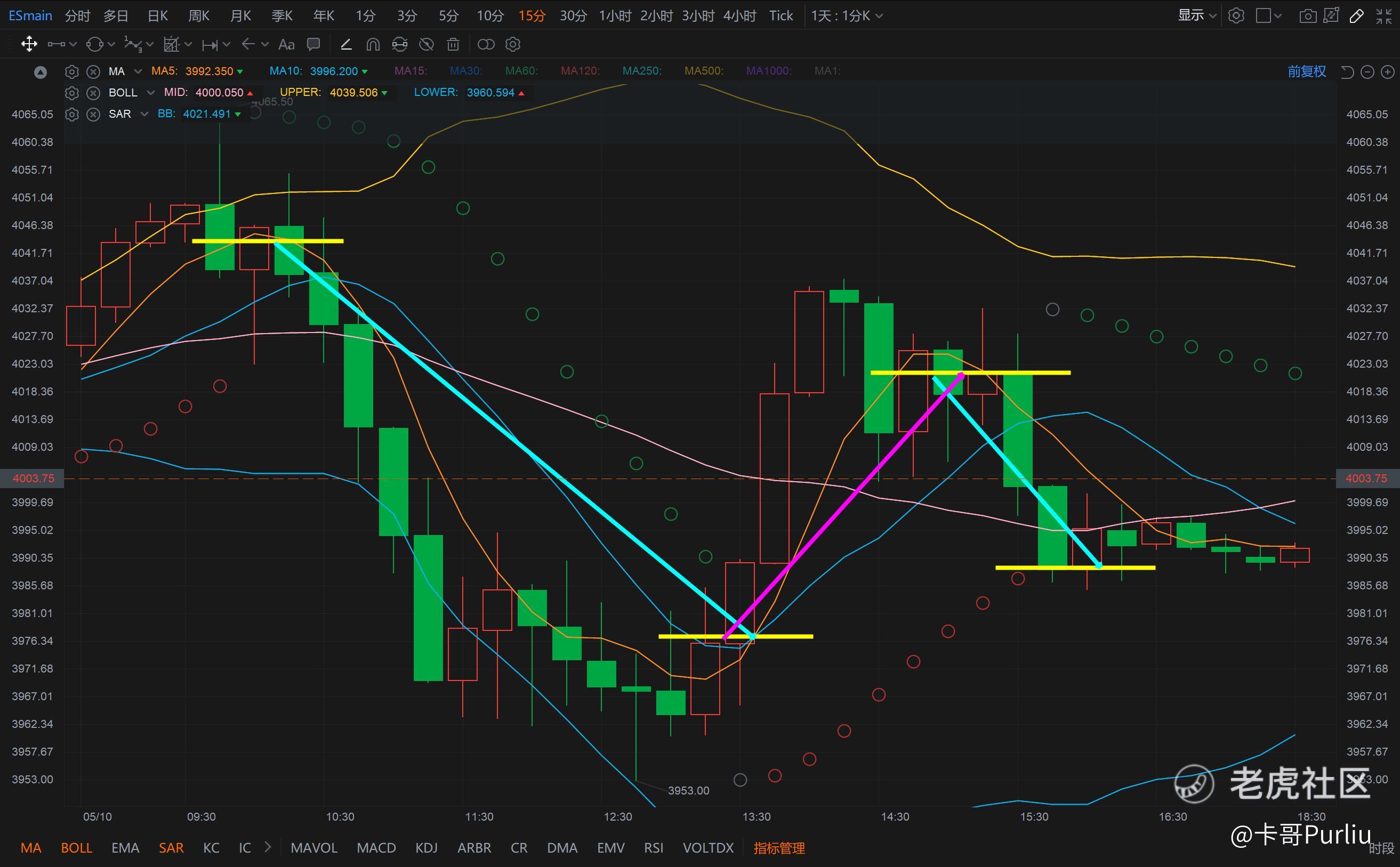The image size is (1400, 867).
Task: Select the line segment drawing tool
Action: (56, 44)
